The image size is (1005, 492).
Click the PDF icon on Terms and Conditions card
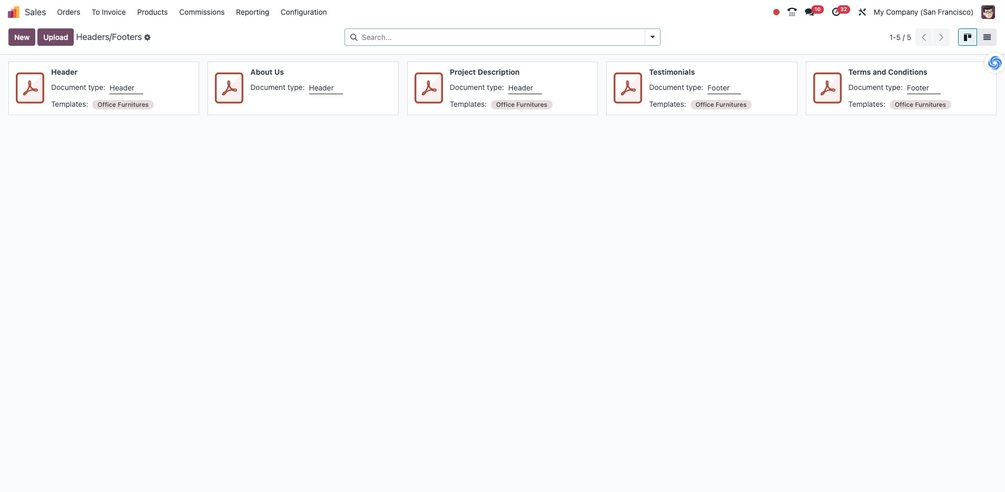(x=827, y=88)
